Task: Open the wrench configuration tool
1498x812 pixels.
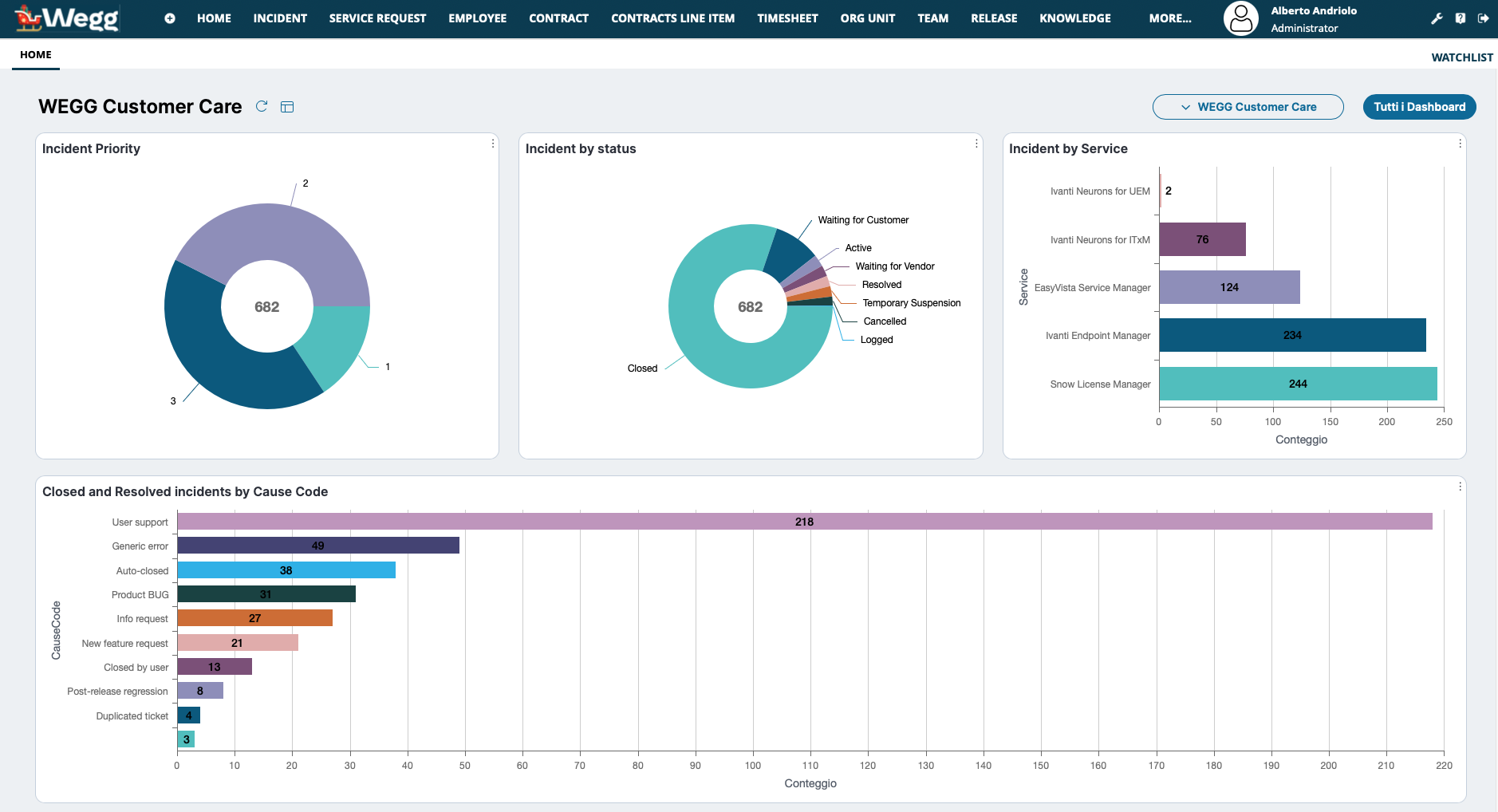Action: tap(1437, 18)
